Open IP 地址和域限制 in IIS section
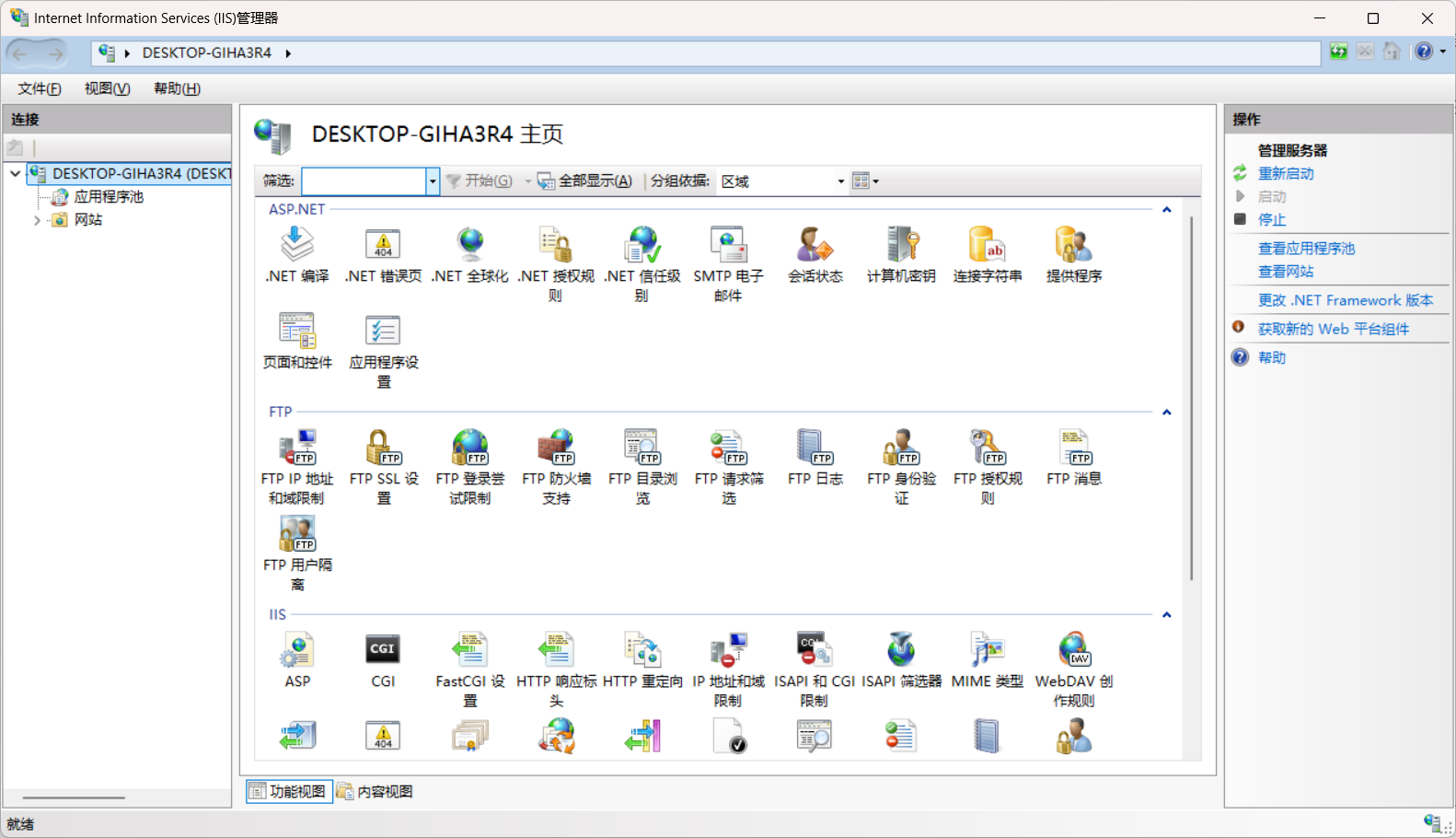 [728, 669]
